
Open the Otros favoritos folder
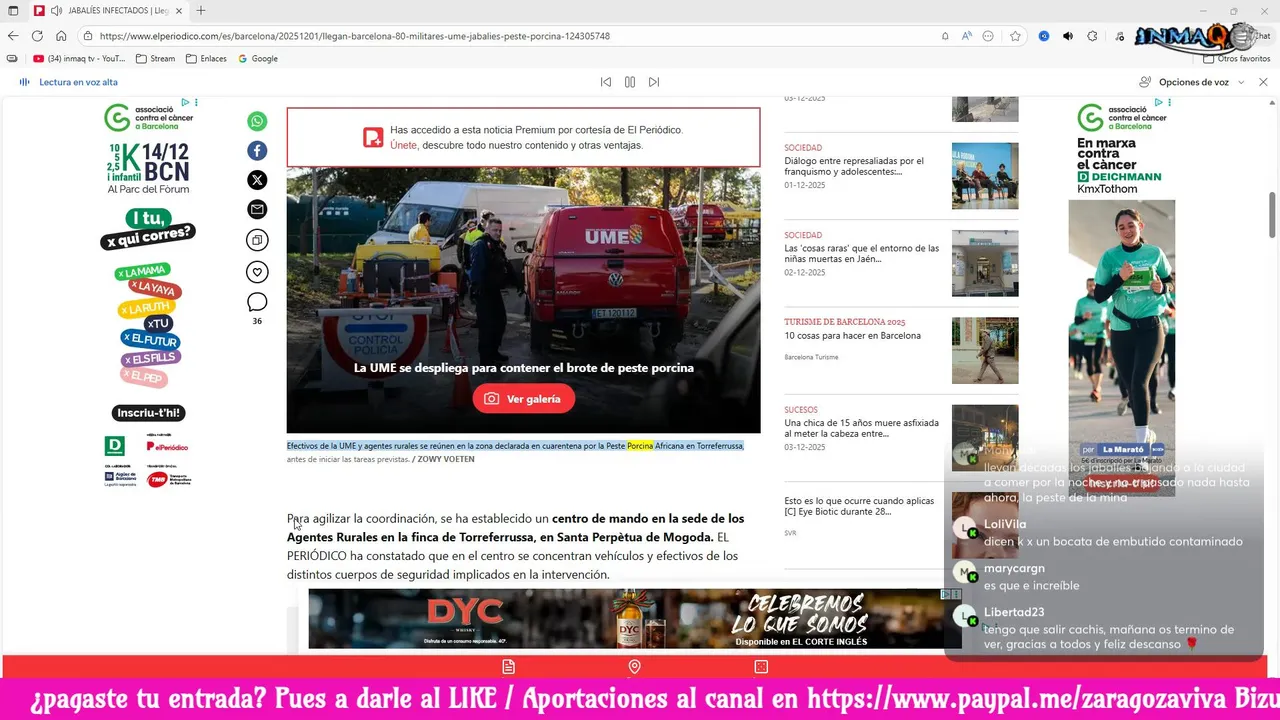(x=1237, y=59)
